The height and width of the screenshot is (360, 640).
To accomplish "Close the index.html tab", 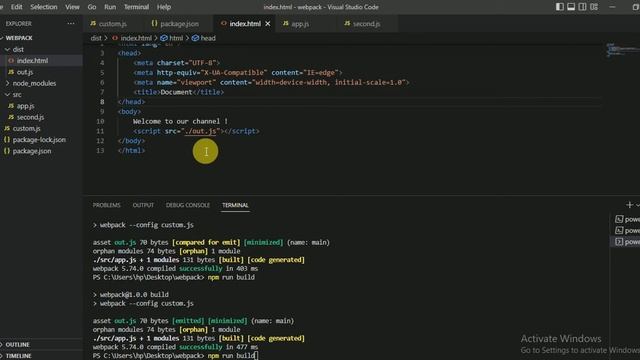I will [268, 24].
